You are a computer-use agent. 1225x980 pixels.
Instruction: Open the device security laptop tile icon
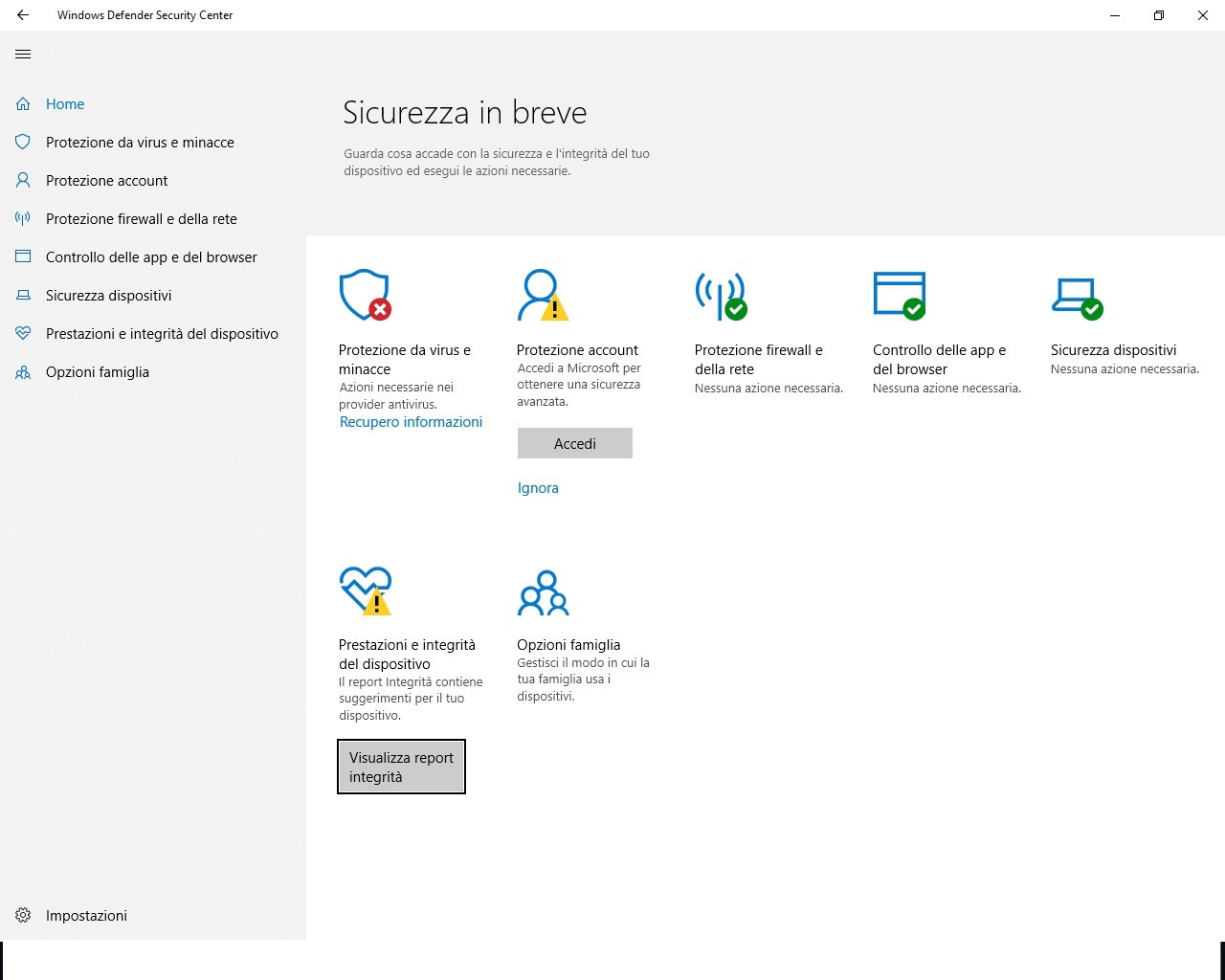point(1078,299)
